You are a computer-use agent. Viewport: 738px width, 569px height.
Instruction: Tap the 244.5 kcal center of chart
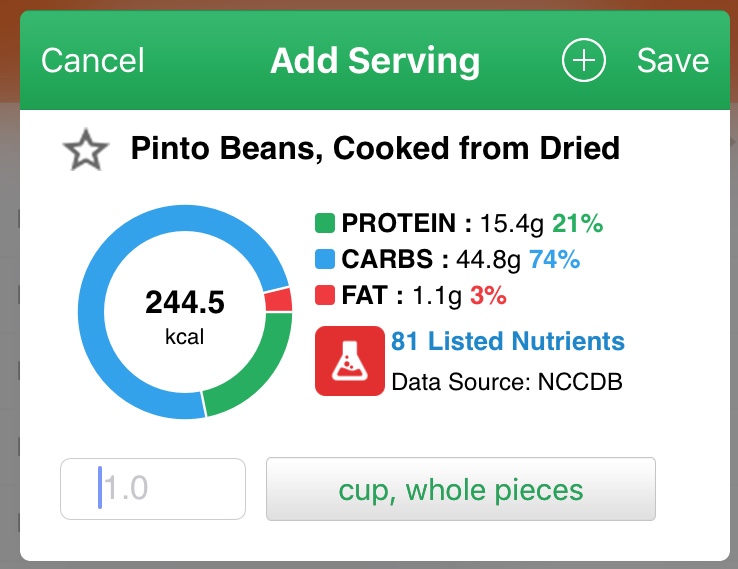pyautogui.click(x=185, y=315)
